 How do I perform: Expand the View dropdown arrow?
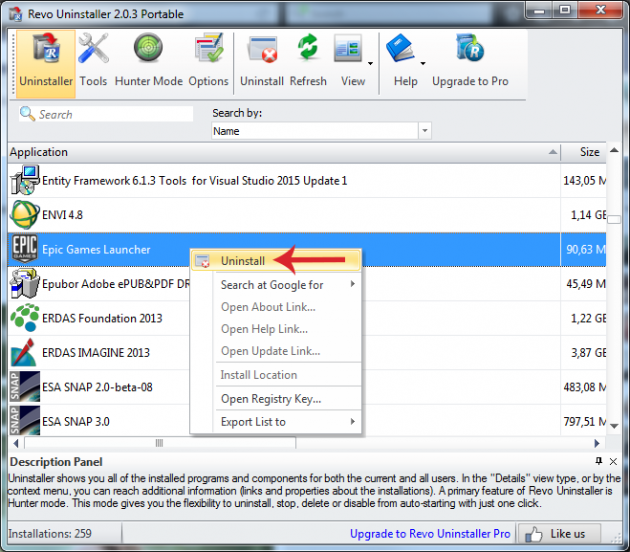(370, 62)
